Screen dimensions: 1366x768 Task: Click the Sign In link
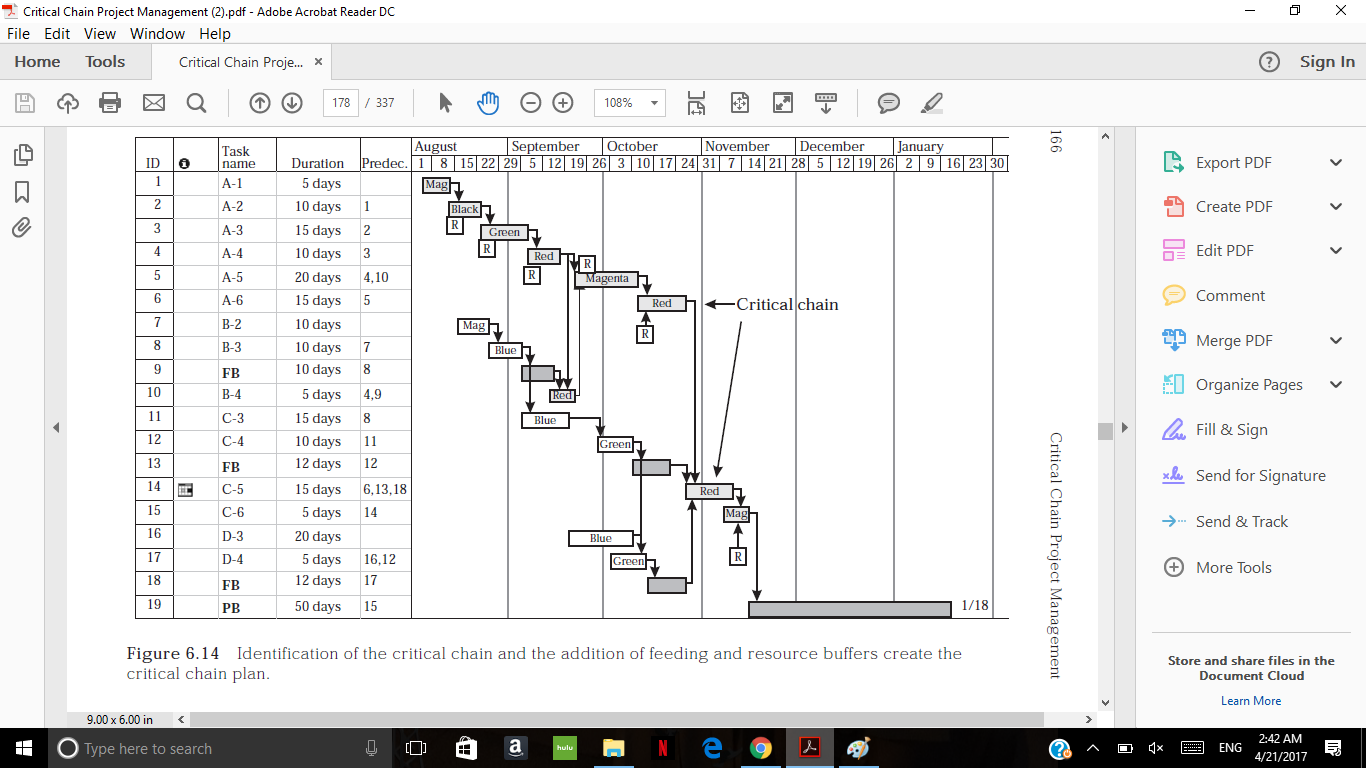coord(1327,62)
